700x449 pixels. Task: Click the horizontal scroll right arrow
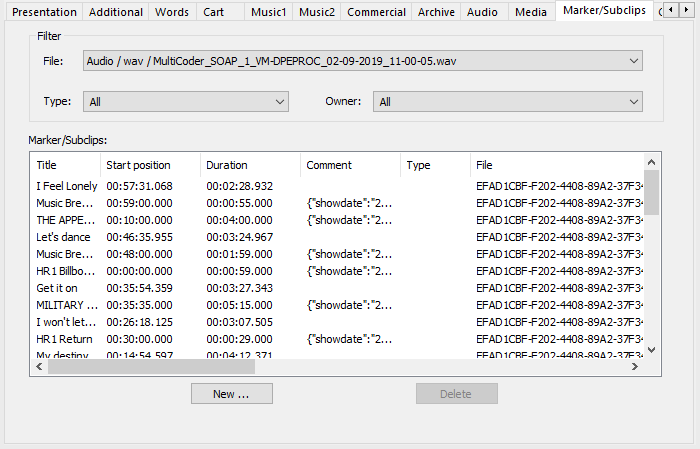(634, 367)
